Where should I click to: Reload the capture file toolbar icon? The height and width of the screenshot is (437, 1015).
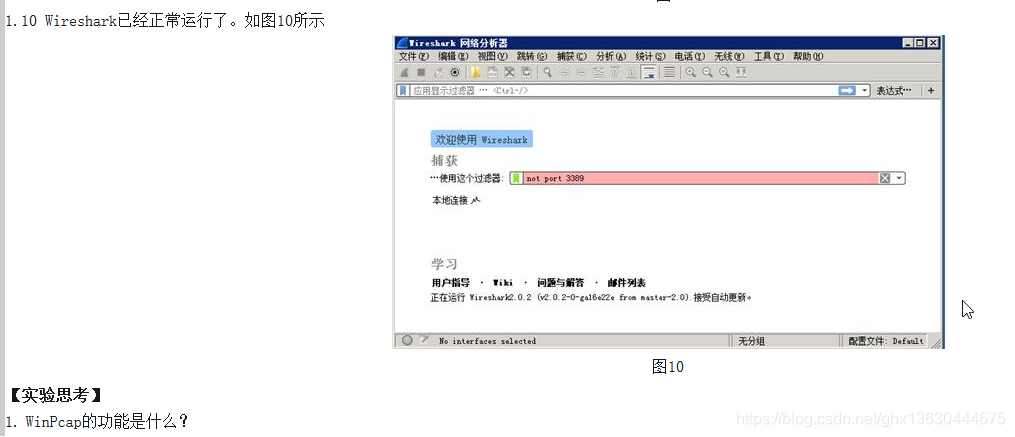click(x=526, y=73)
